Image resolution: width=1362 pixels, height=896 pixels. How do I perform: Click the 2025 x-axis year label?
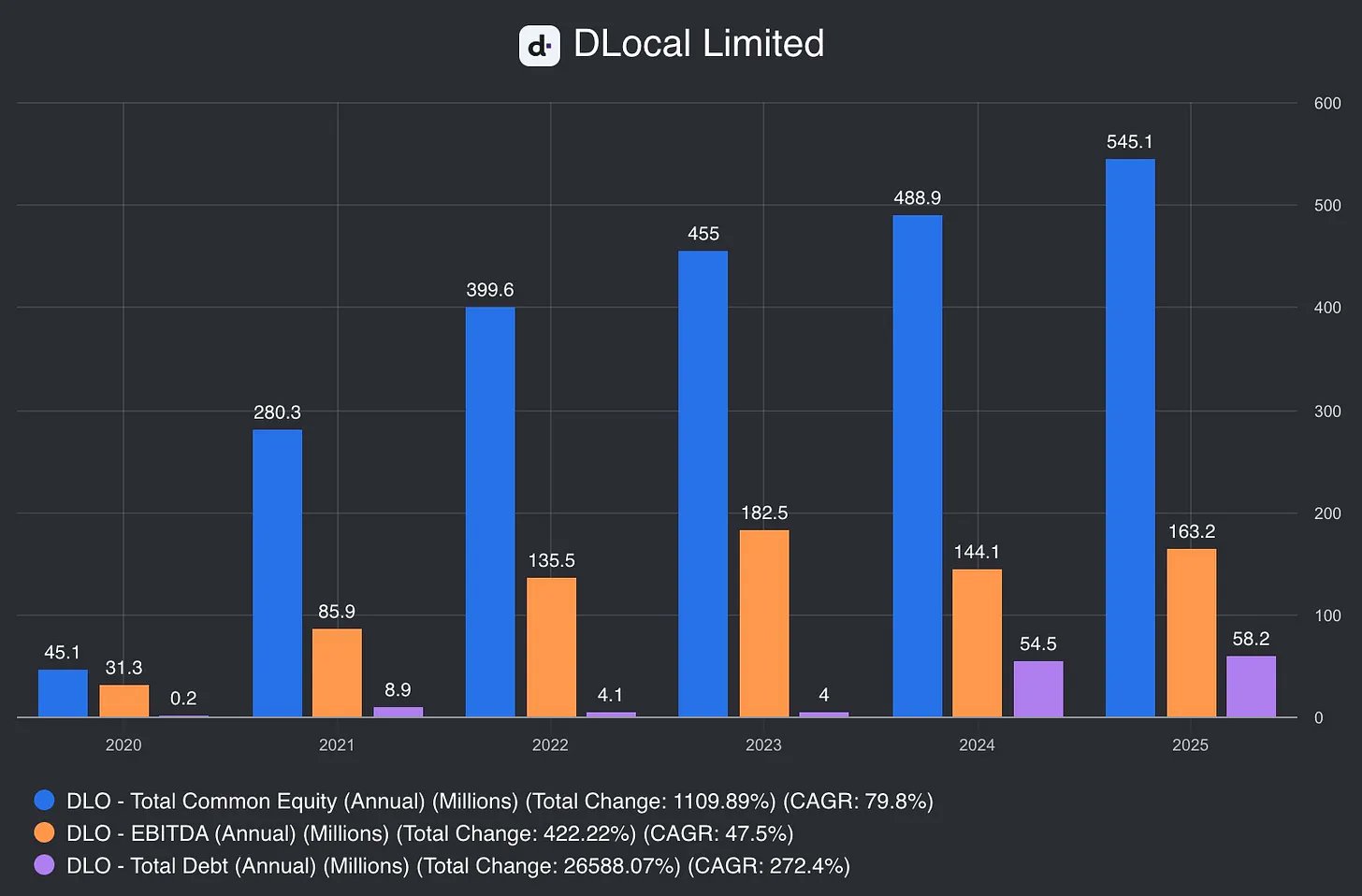(1190, 744)
